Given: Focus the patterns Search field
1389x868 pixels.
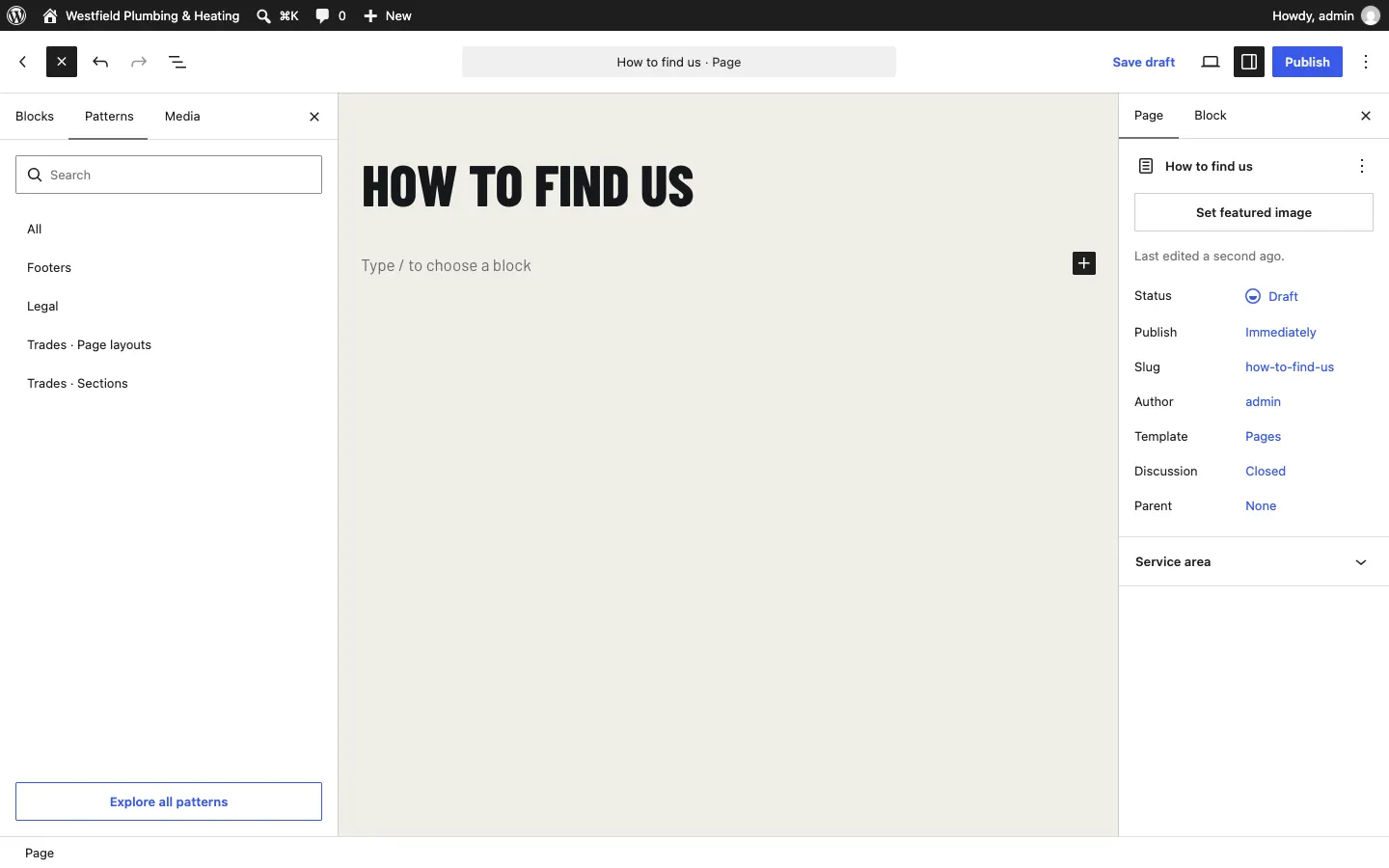Looking at the screenshot, I should click(169, 175).
